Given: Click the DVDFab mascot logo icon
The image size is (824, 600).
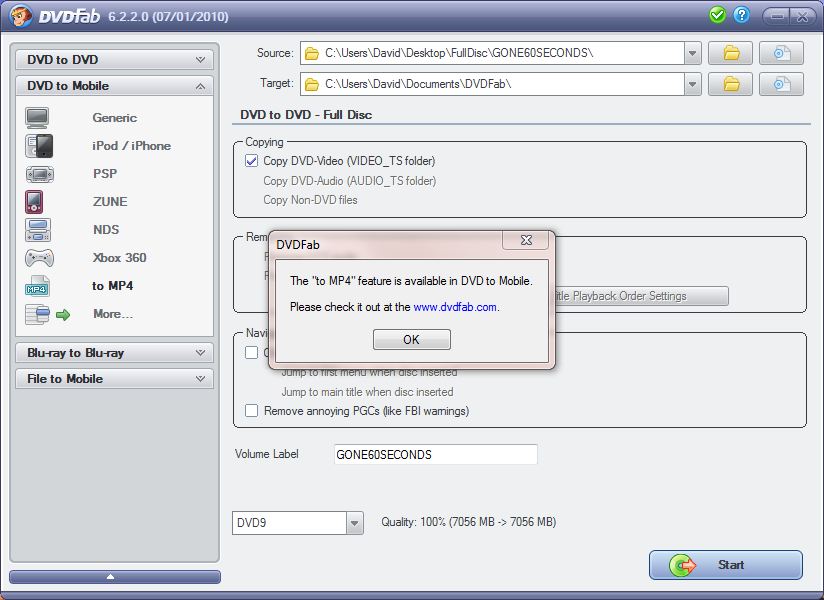Looking at the screenshot, I should [21, 16].
